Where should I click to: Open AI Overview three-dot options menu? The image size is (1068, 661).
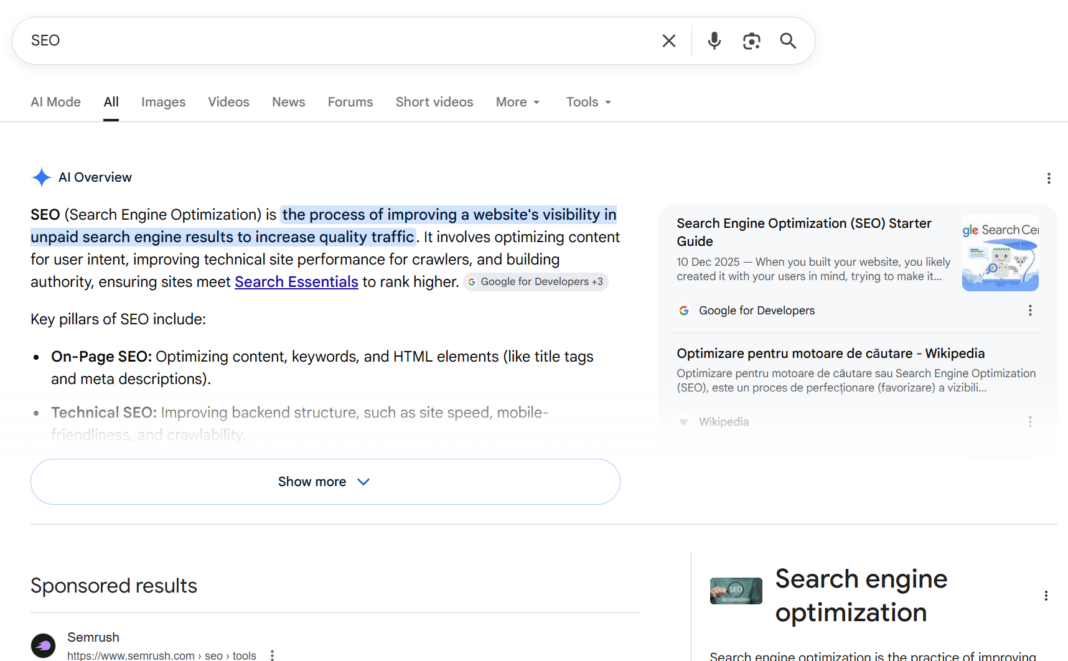(x=1048, y=178)
